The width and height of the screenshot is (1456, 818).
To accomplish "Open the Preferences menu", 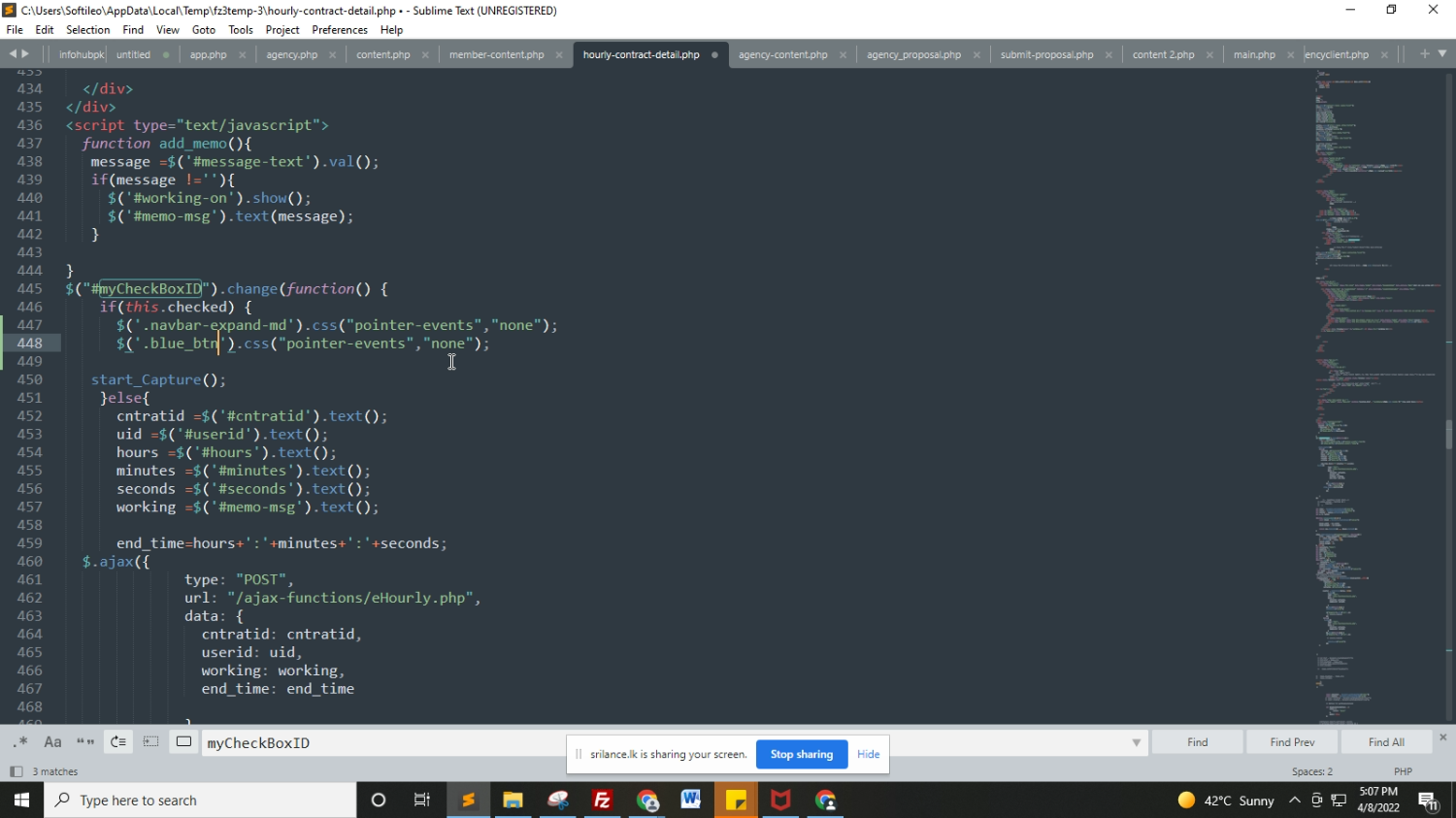I will coord(339,30).
